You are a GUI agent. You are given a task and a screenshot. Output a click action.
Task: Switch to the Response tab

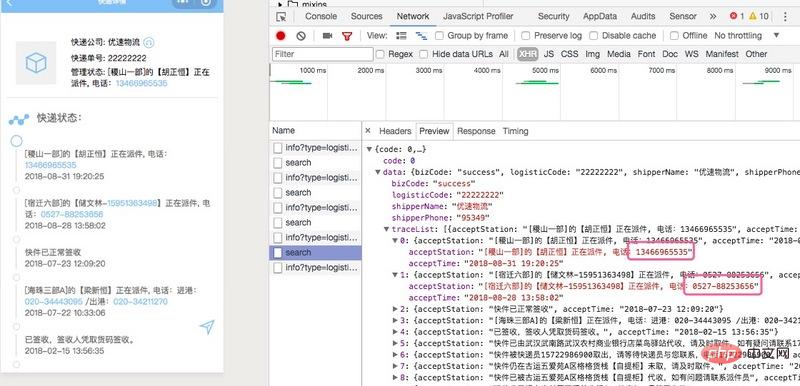point(476,131)
